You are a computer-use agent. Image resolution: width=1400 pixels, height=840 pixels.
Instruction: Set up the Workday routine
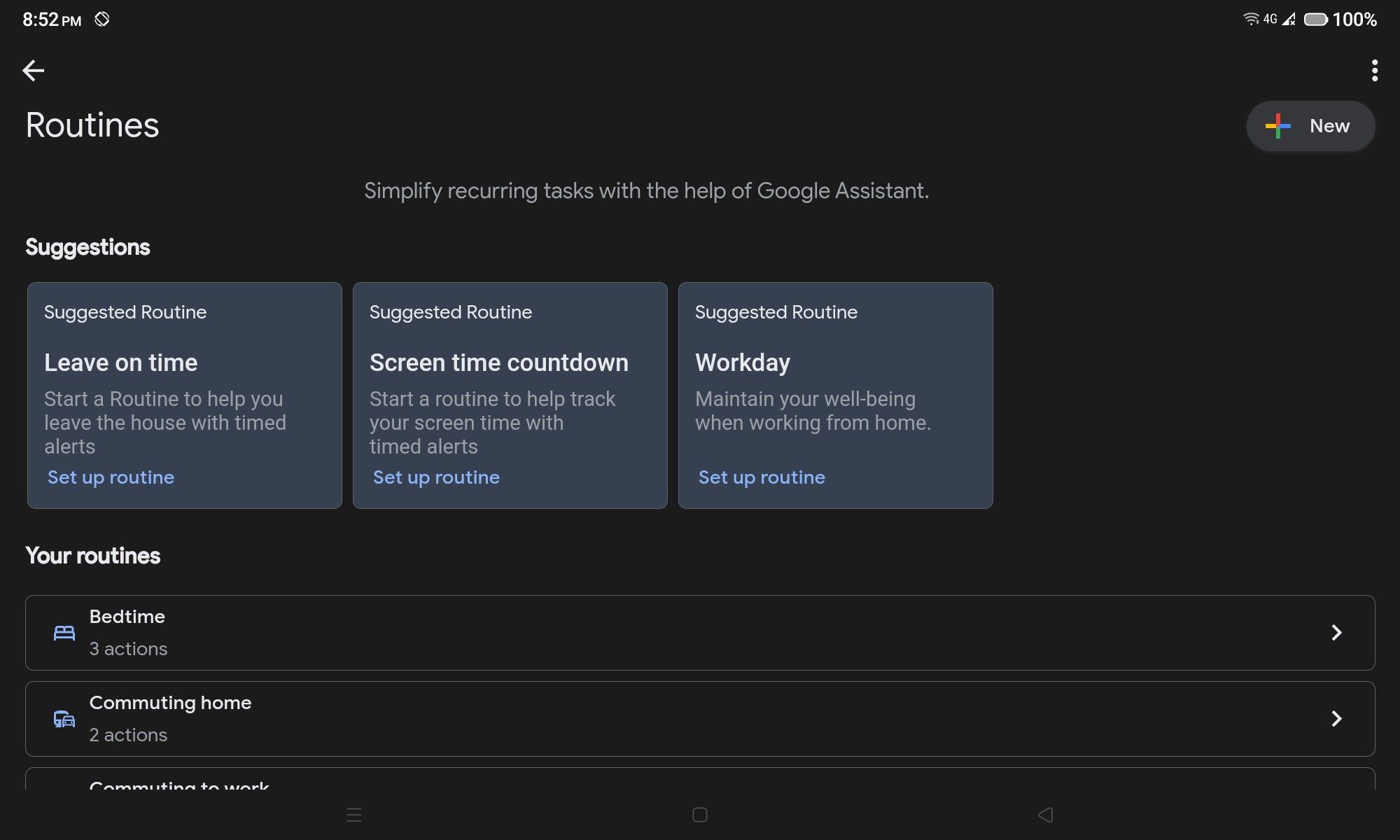point(762,477)
